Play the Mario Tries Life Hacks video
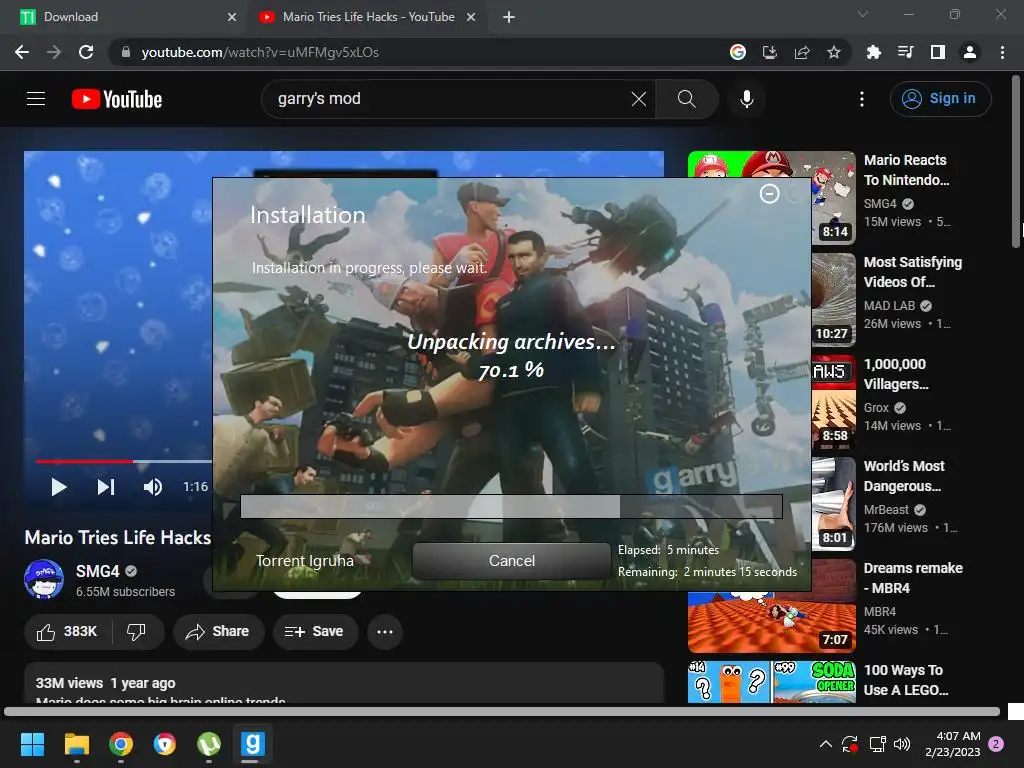The width and height of the screenshot is (1024, 768). [x=59, y=487]
